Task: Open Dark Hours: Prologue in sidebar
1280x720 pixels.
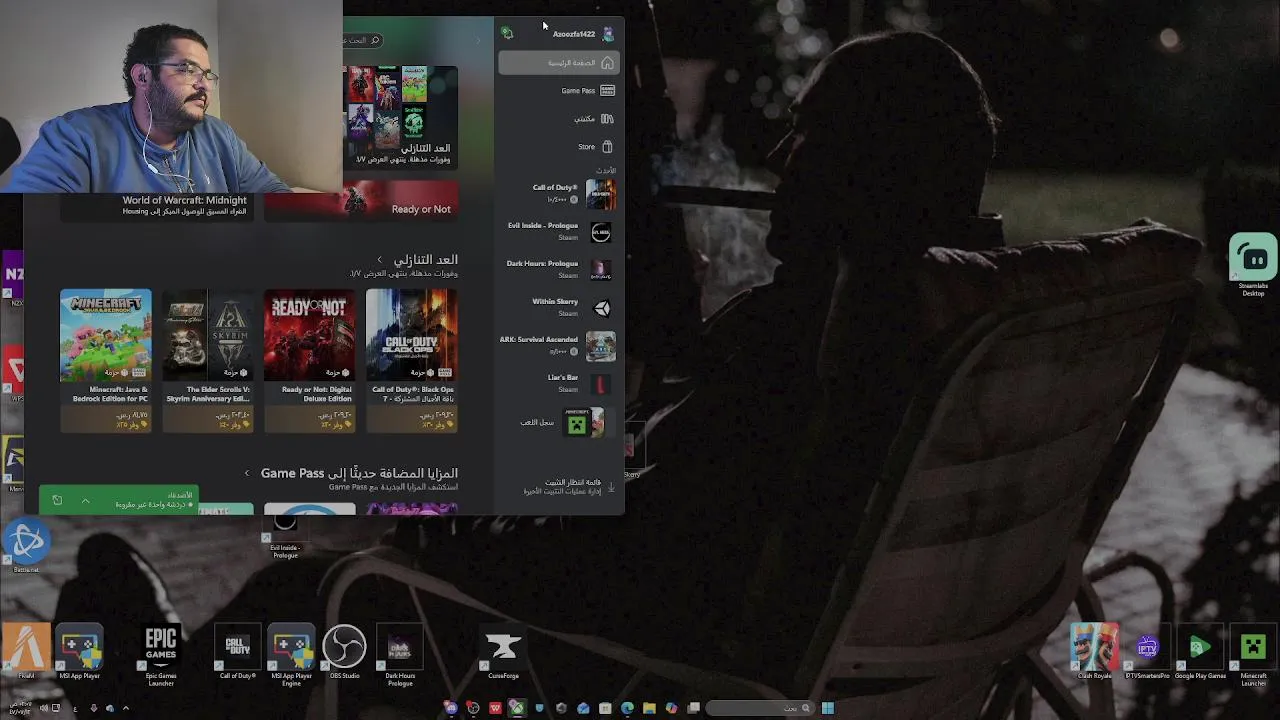Action: 559,270
